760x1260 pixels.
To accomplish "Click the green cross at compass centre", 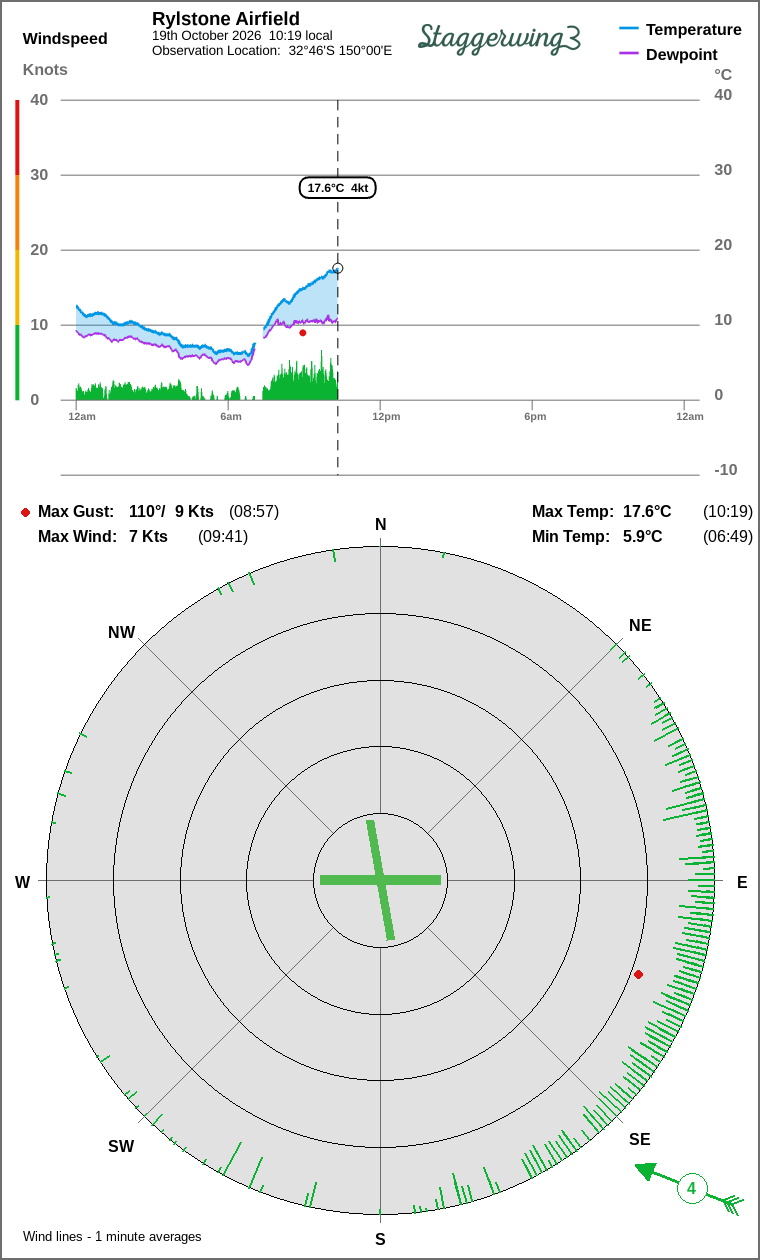I will pos(380,880).
